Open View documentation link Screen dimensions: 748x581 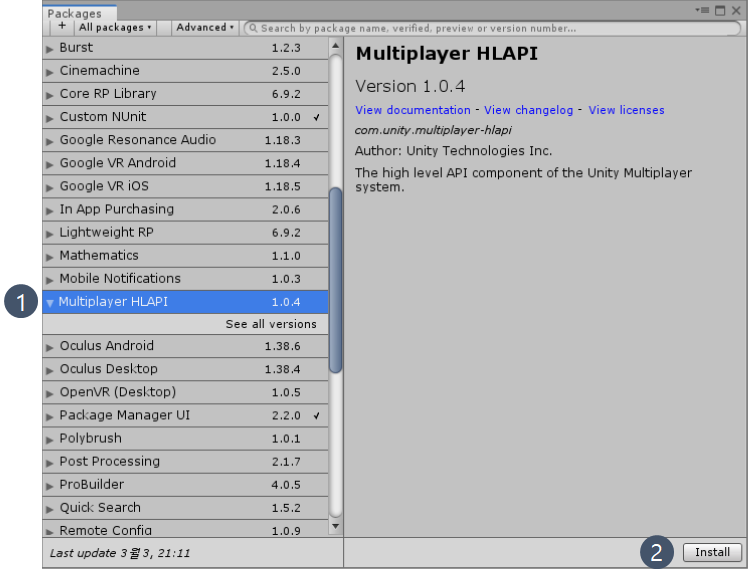(x=413, y=110)
